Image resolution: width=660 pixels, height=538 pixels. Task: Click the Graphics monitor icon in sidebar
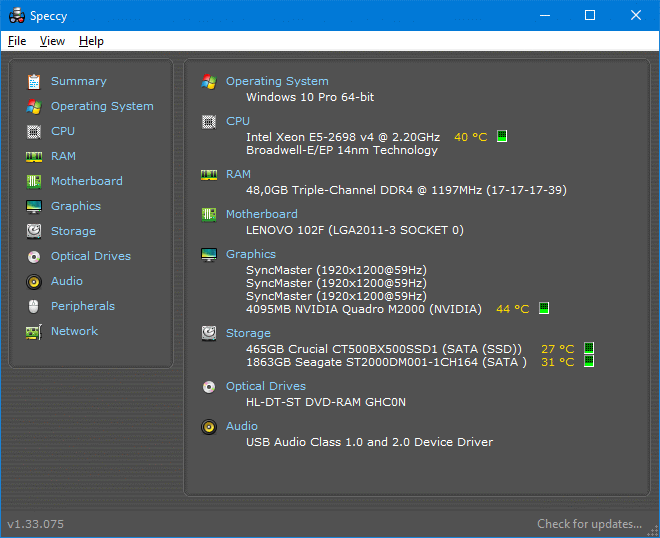[34, 207]
